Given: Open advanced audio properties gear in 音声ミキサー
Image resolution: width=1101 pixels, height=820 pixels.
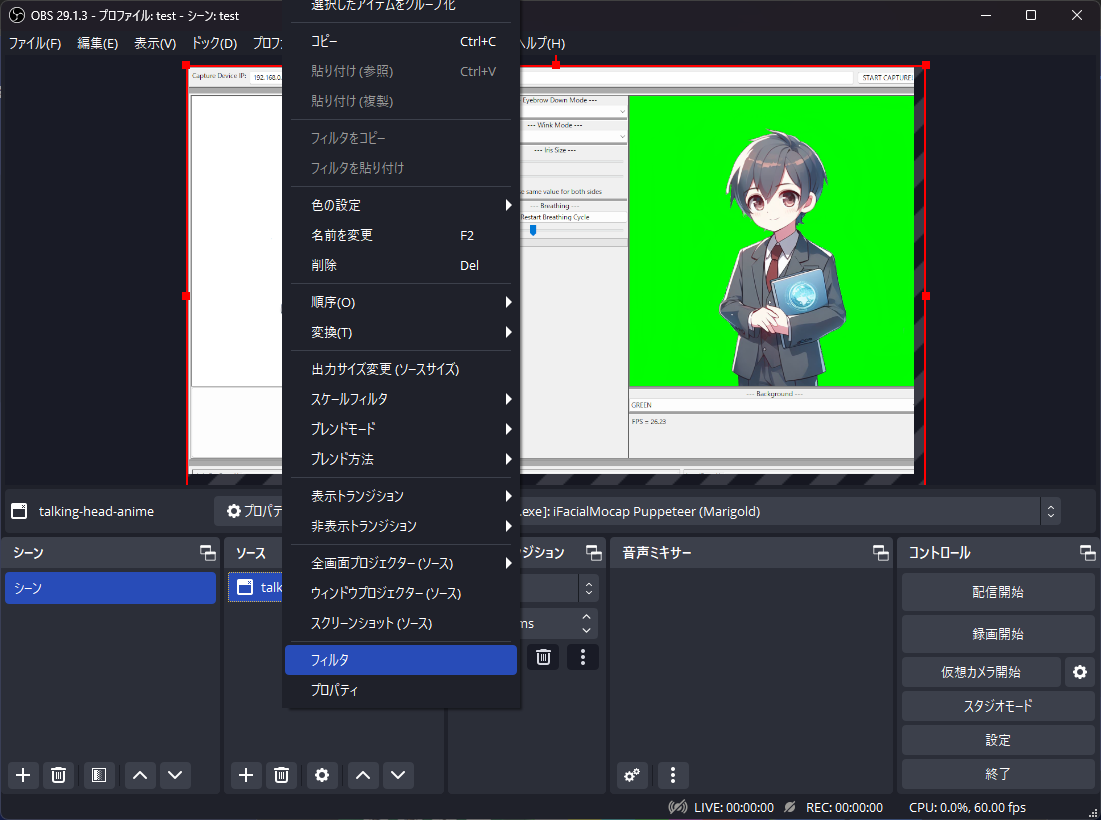Looking at the screenshot, I should [x=632, y=775].
